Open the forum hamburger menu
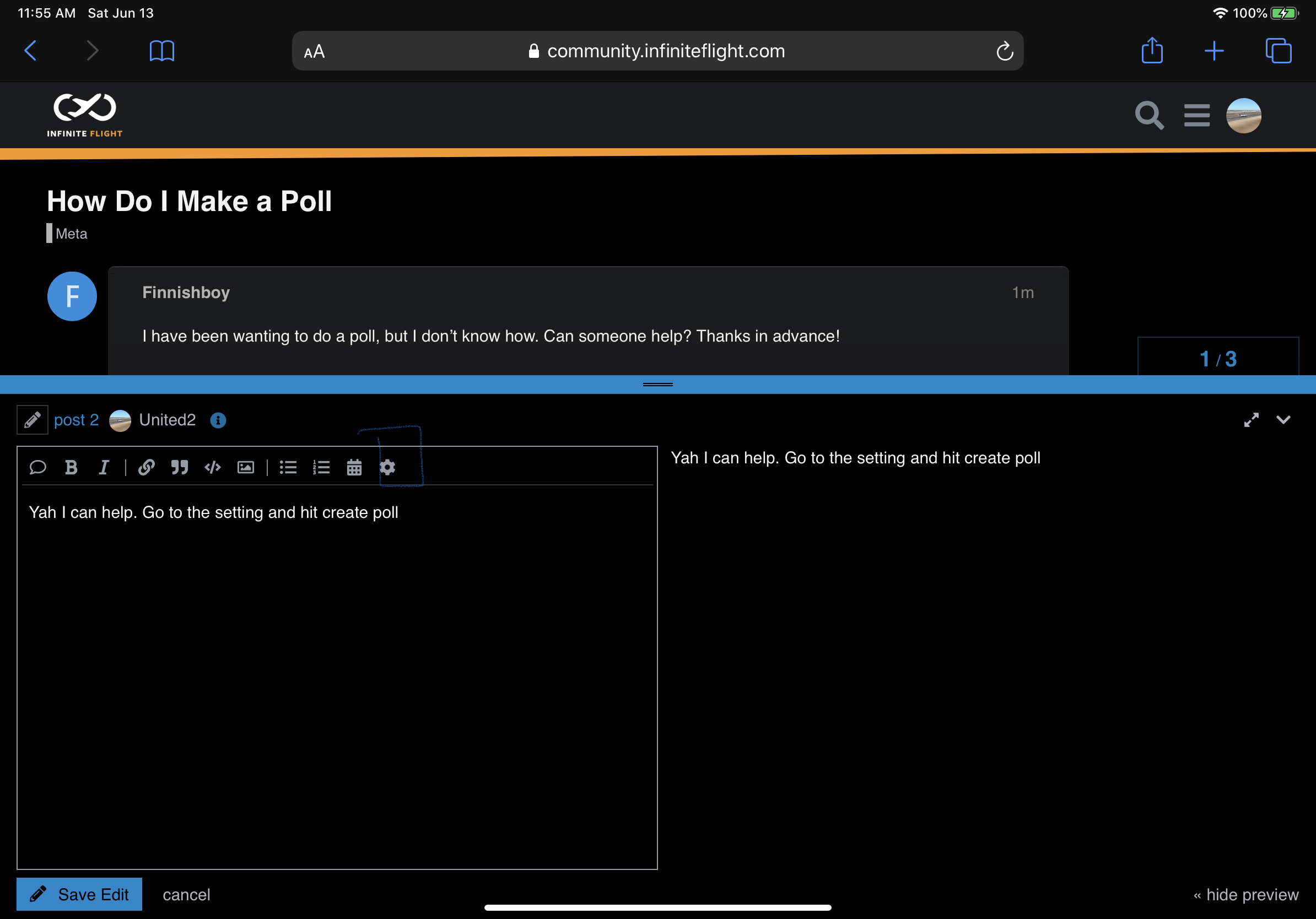 click(1197, 115)
